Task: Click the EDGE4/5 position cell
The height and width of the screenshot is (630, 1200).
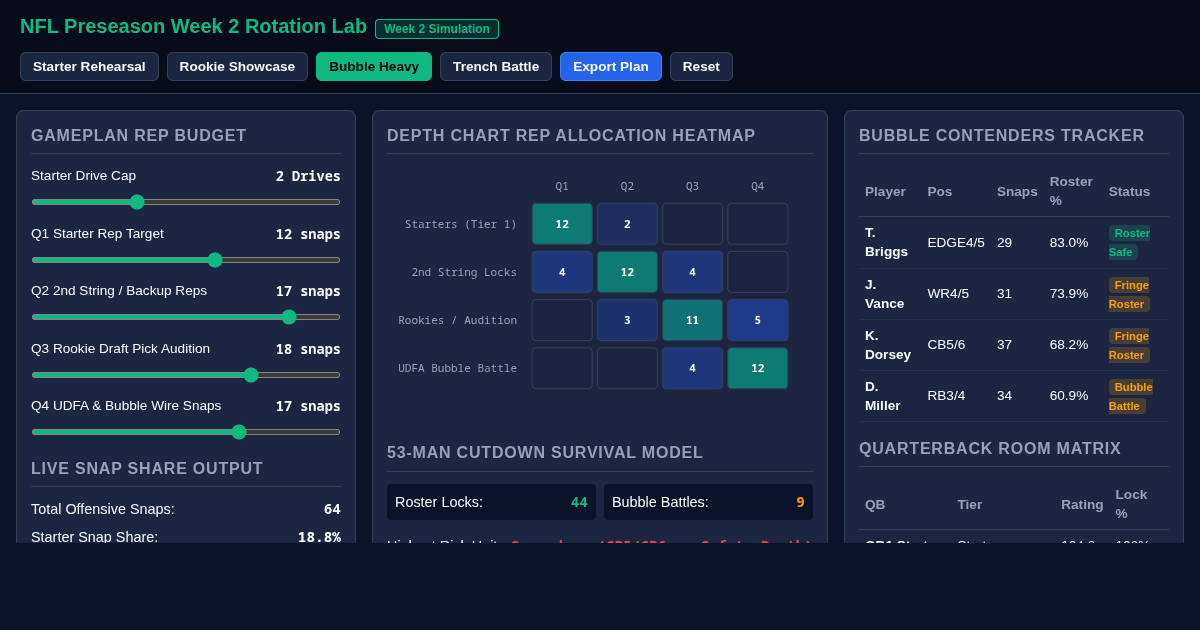Action: click(x=956, y=242)
